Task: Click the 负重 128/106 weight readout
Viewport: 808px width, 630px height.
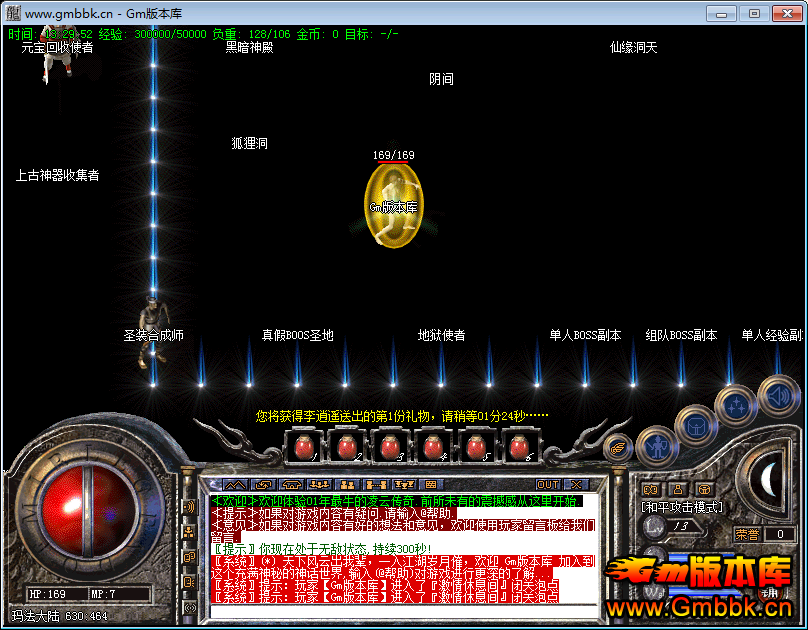Action: (251, 35)
